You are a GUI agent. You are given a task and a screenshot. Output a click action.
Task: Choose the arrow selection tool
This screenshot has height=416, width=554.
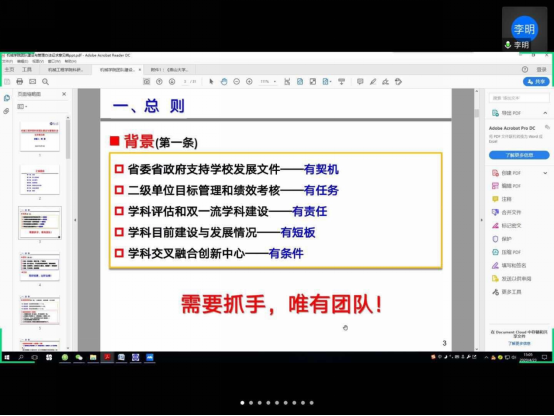pyautogui.click(x=211, y=82)
